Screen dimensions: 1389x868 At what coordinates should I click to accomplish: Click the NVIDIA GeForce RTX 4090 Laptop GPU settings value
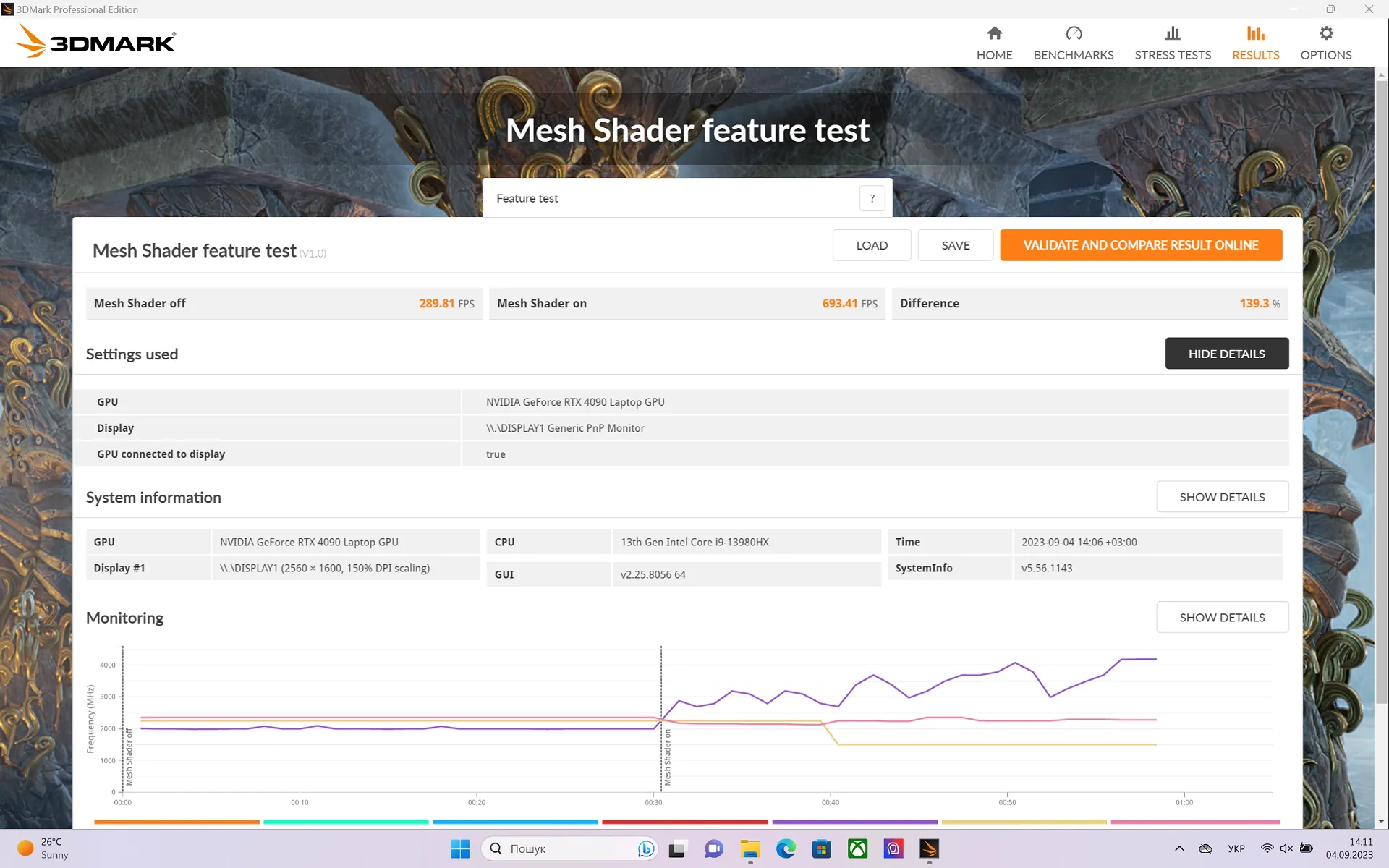pos(575,402)
